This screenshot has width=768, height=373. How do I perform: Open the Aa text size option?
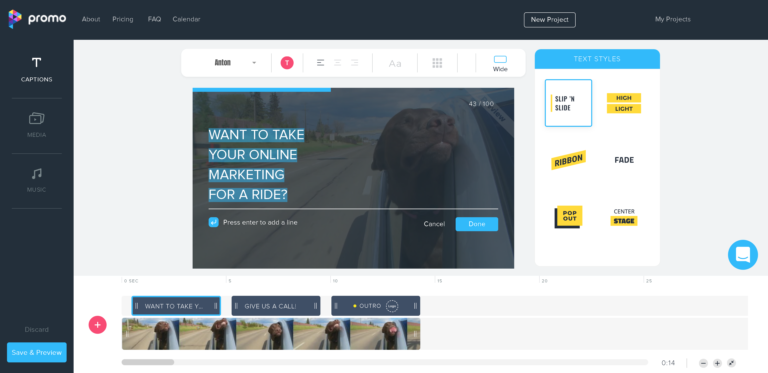click(395, 63)
